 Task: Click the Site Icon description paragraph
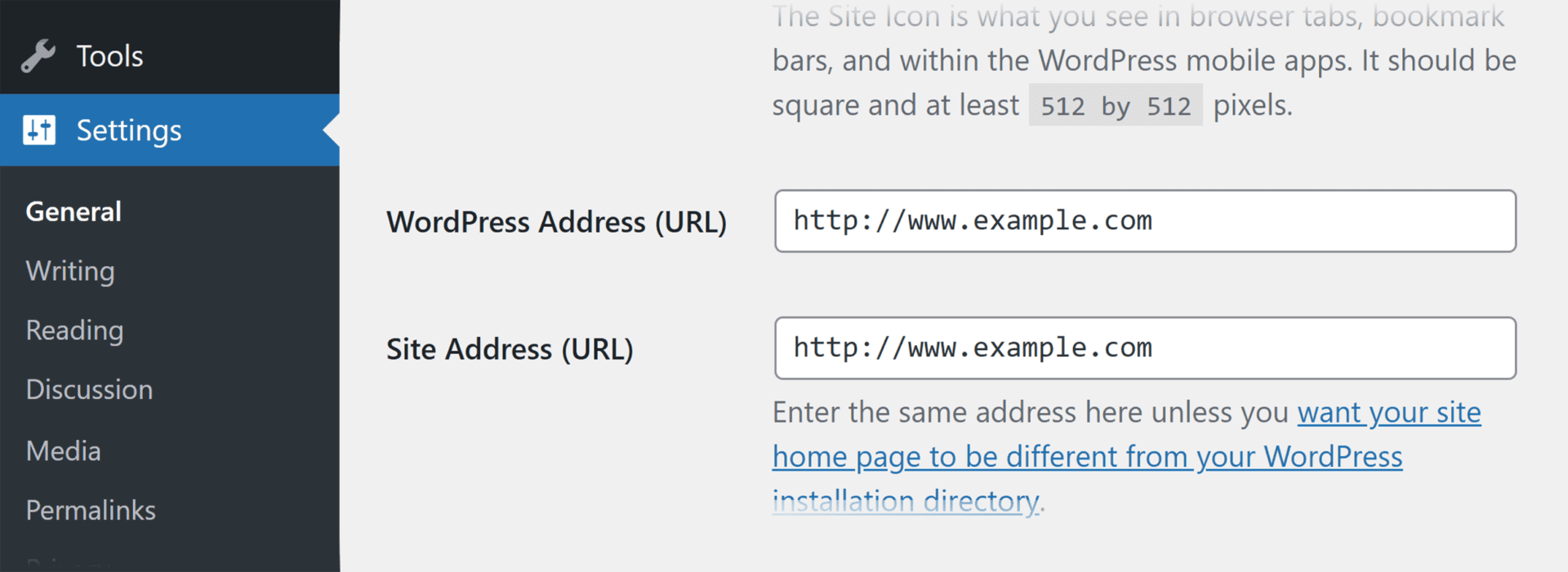tap(1143, 61)
